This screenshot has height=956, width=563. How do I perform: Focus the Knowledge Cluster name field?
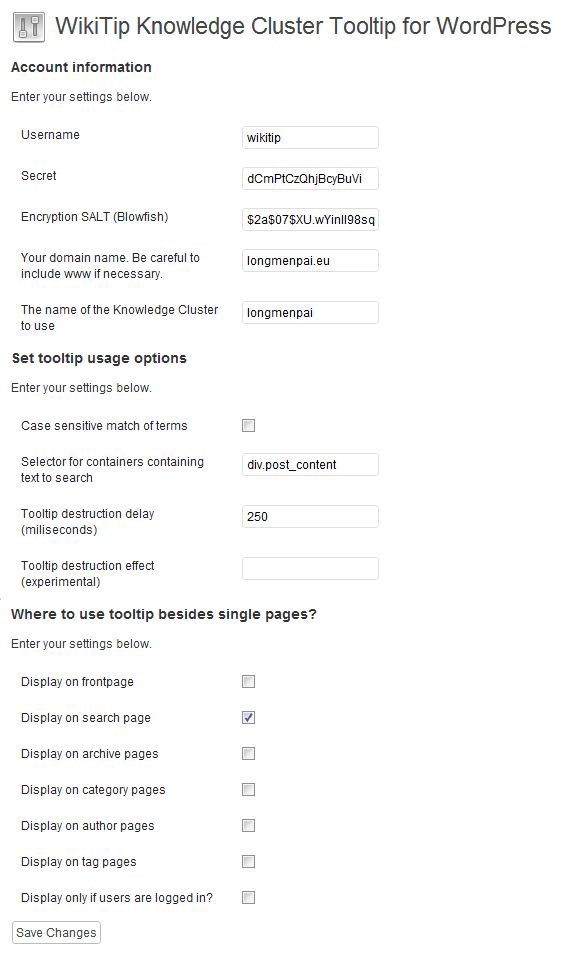(310, 313)
